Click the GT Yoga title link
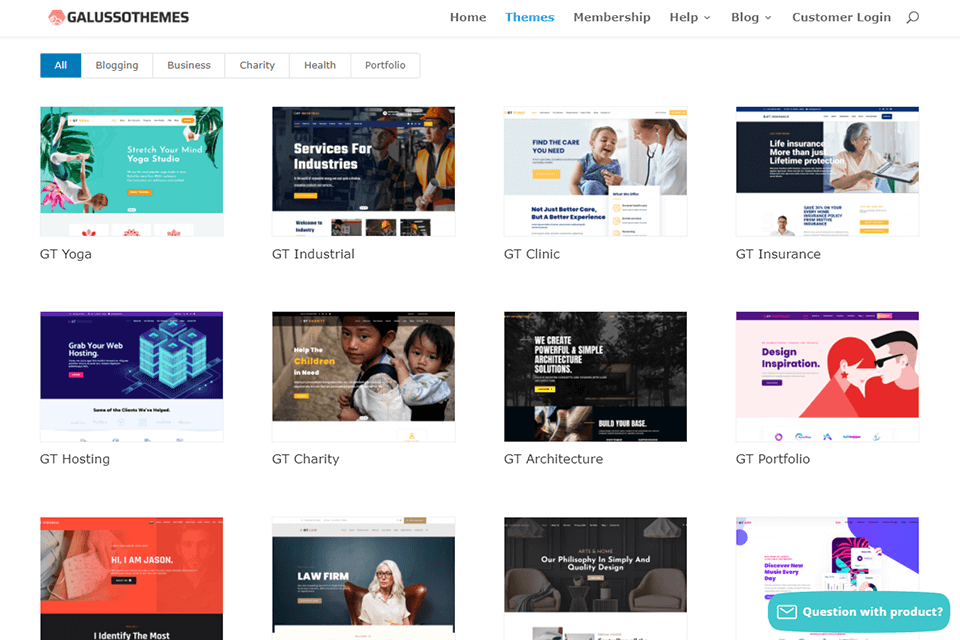 click(x=66, y=254)
